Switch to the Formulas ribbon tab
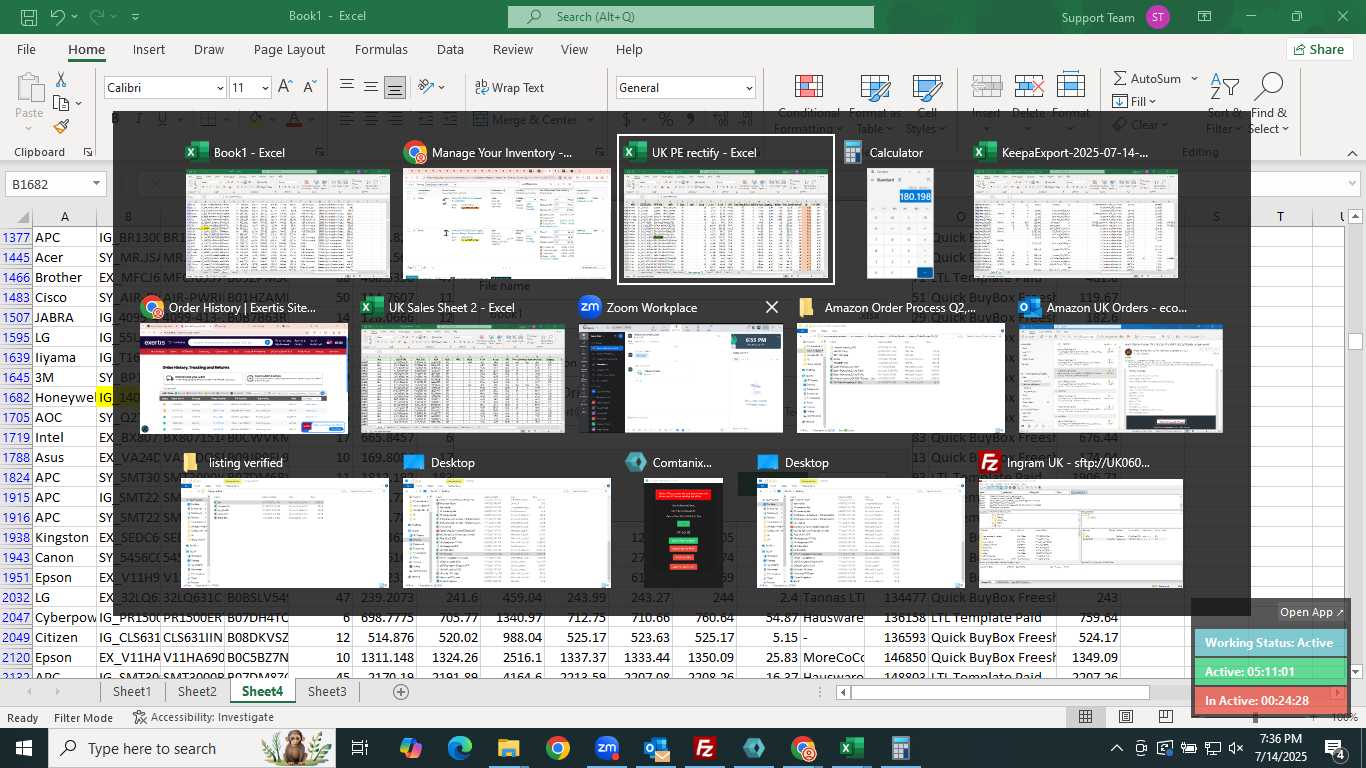The width and height of the screenshot is (1366, 768). [381, 49]
